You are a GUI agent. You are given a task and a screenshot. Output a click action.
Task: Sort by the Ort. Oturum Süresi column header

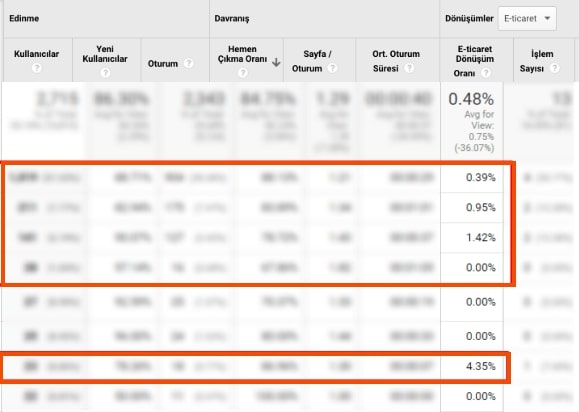click(x=396, y=61)
